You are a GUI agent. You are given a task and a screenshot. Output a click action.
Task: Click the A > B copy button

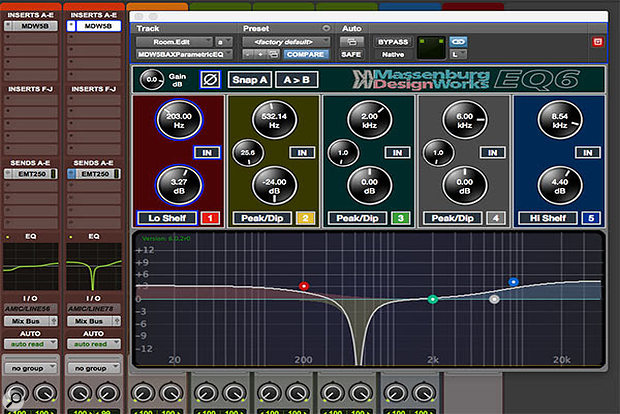[297, 79]
